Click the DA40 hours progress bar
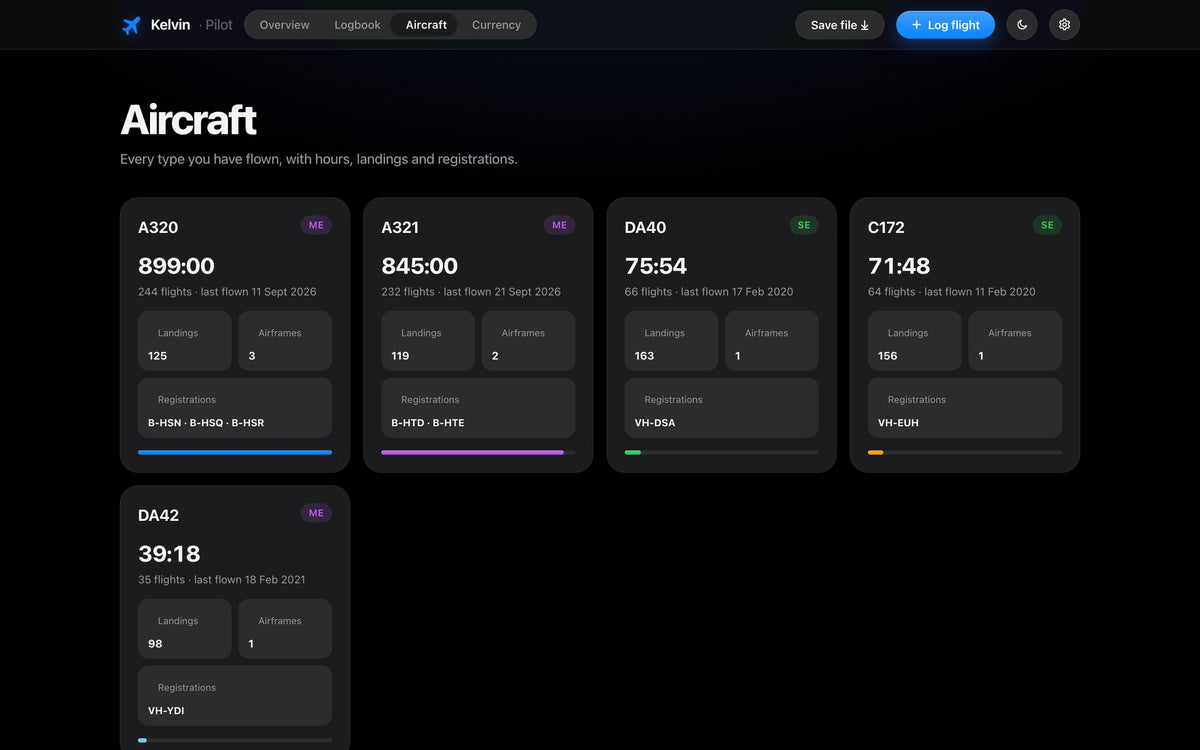 722,452
